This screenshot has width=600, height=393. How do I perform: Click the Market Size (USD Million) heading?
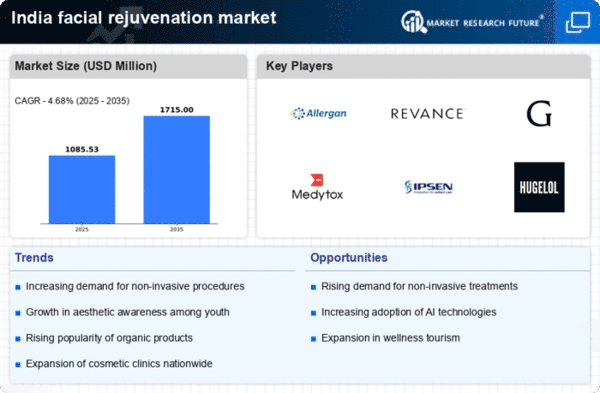pyautogui.click(x=86, y=66)
